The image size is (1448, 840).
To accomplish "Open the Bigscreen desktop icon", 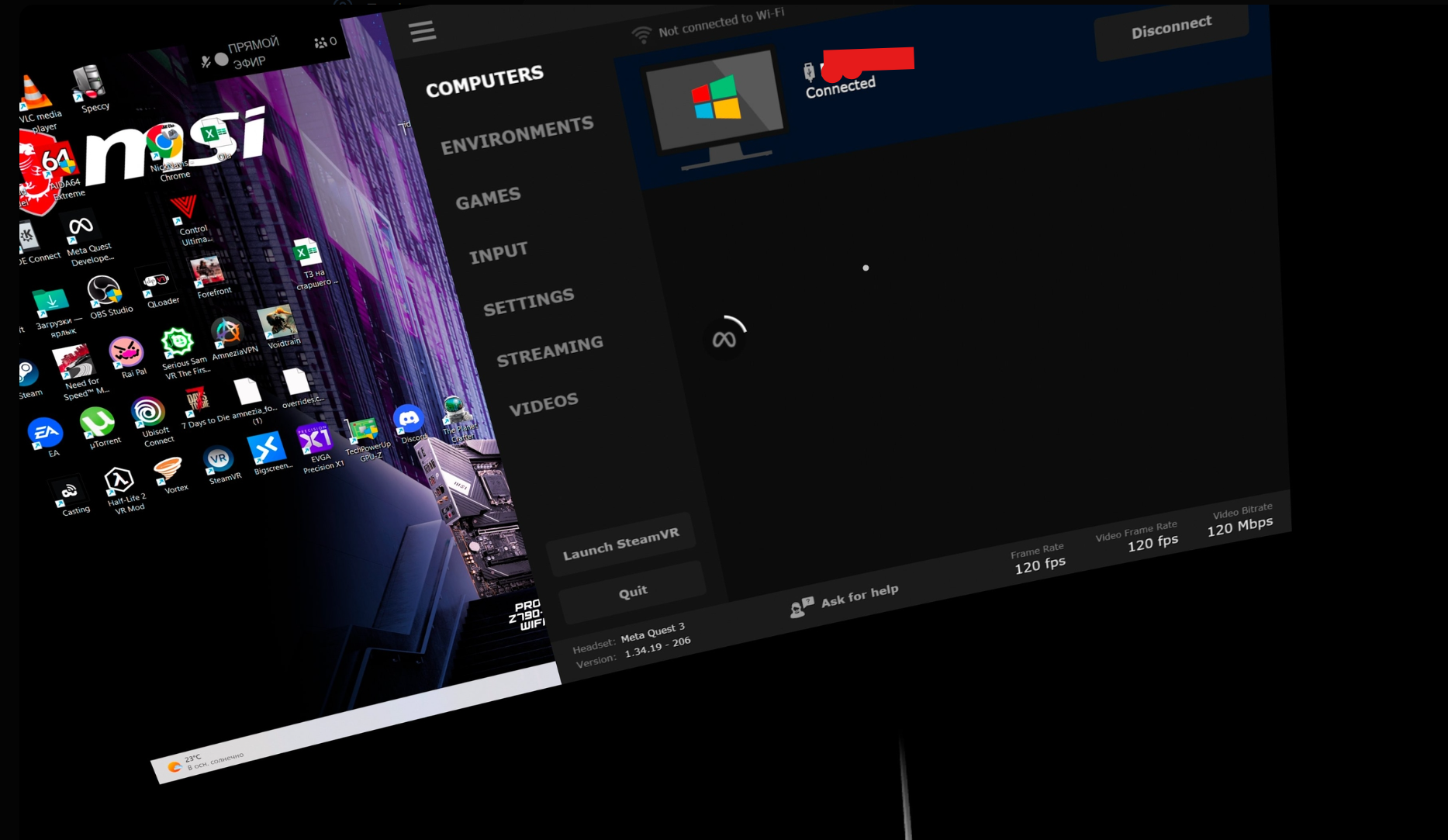I will [269, 454].
